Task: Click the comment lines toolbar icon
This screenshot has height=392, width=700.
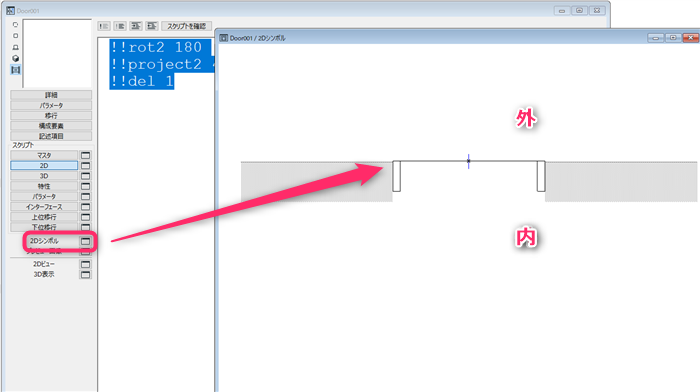Action: 104,26
